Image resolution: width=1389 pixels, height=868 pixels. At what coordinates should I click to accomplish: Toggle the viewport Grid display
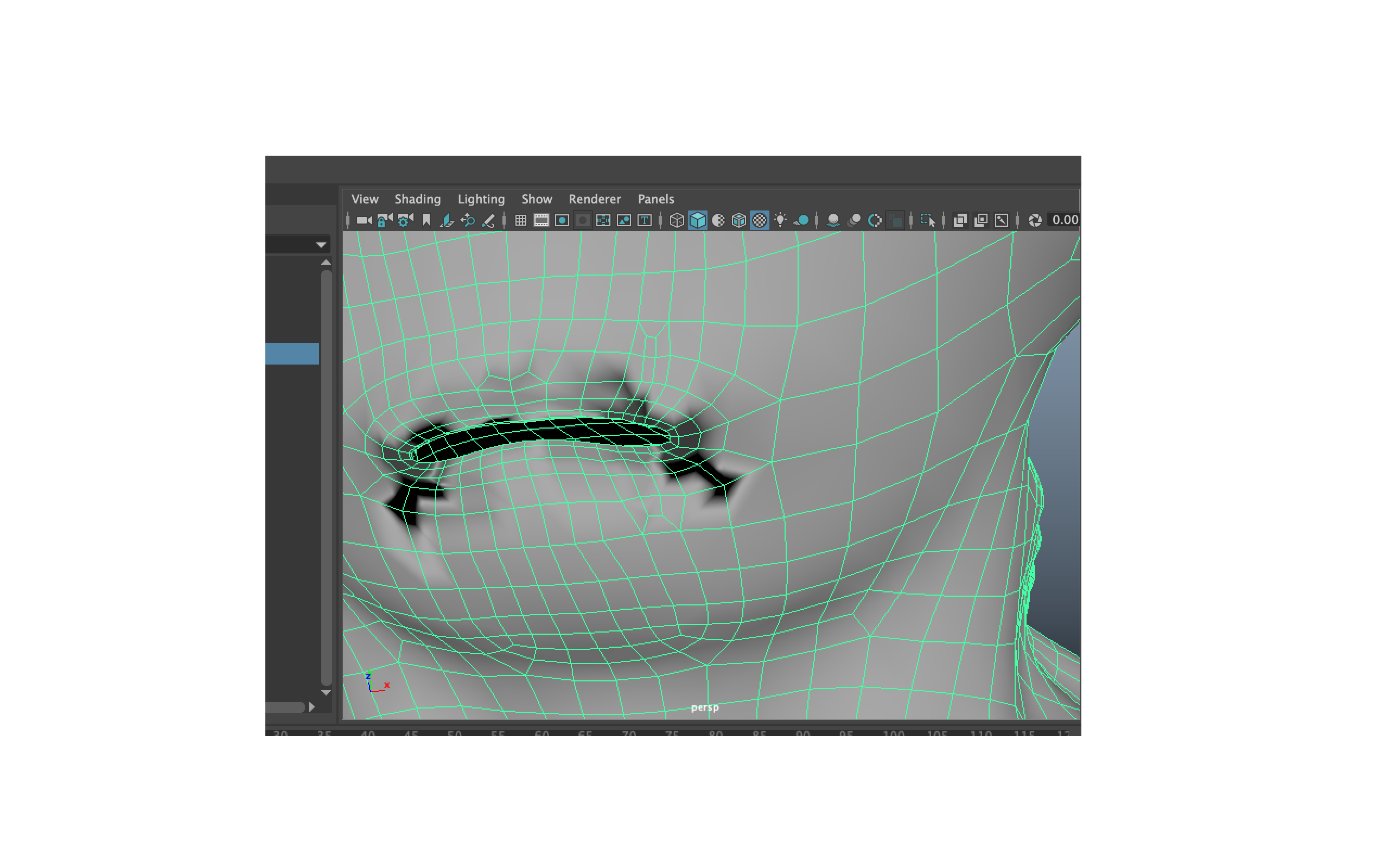click(520, 220)
